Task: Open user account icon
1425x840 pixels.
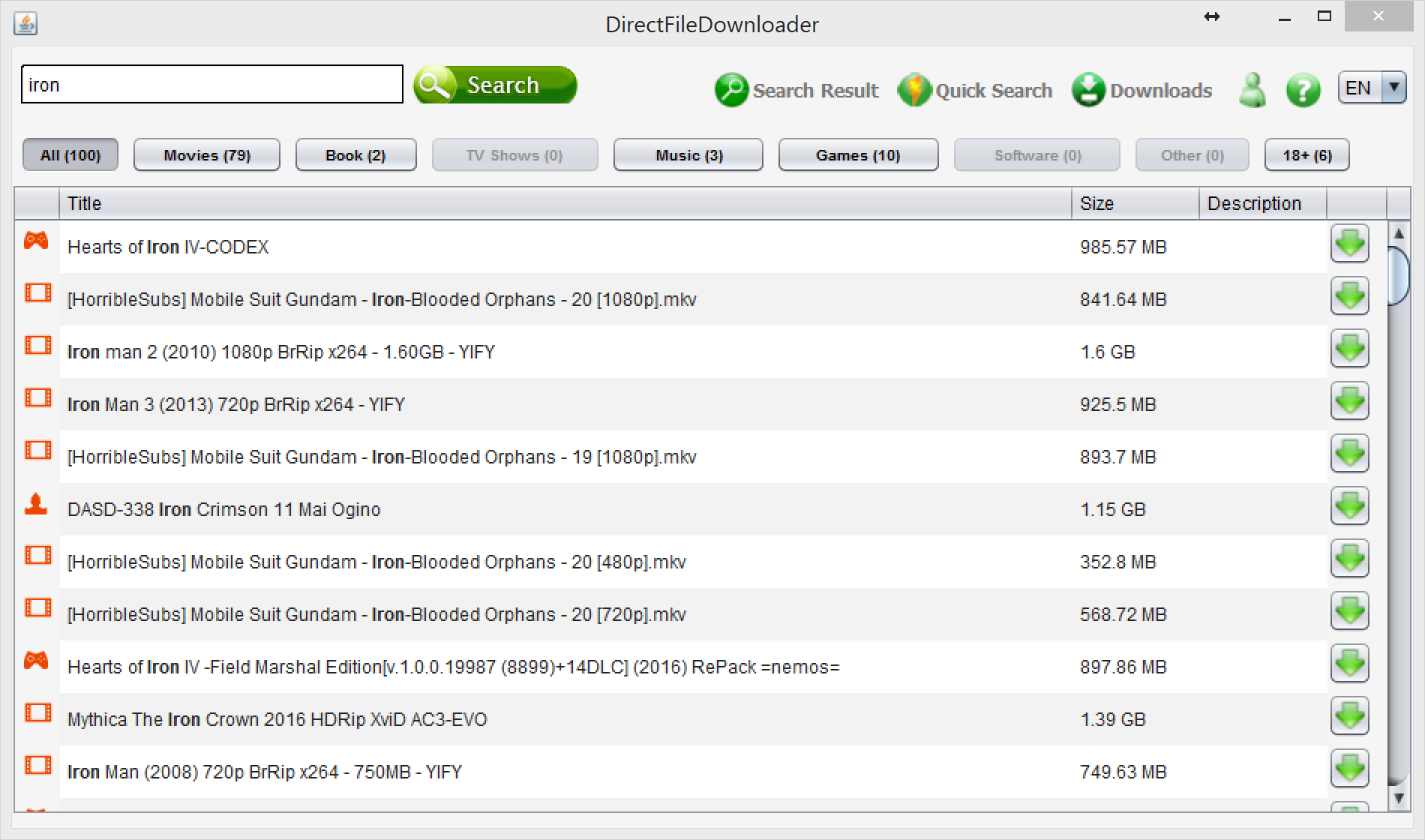Action: tap(1252, 90)
